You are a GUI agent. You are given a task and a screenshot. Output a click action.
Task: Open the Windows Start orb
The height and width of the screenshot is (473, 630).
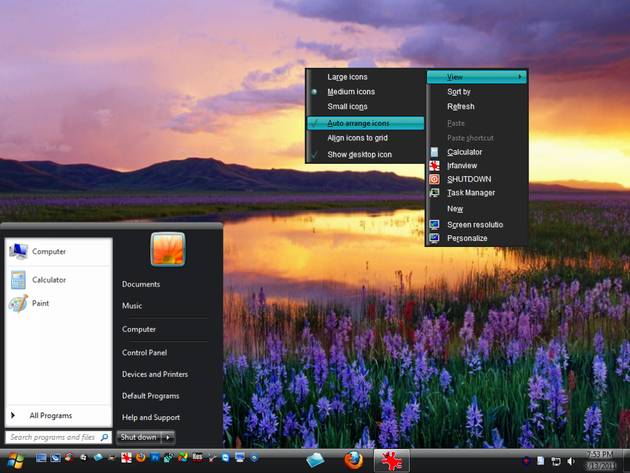[x=14, y=460]
